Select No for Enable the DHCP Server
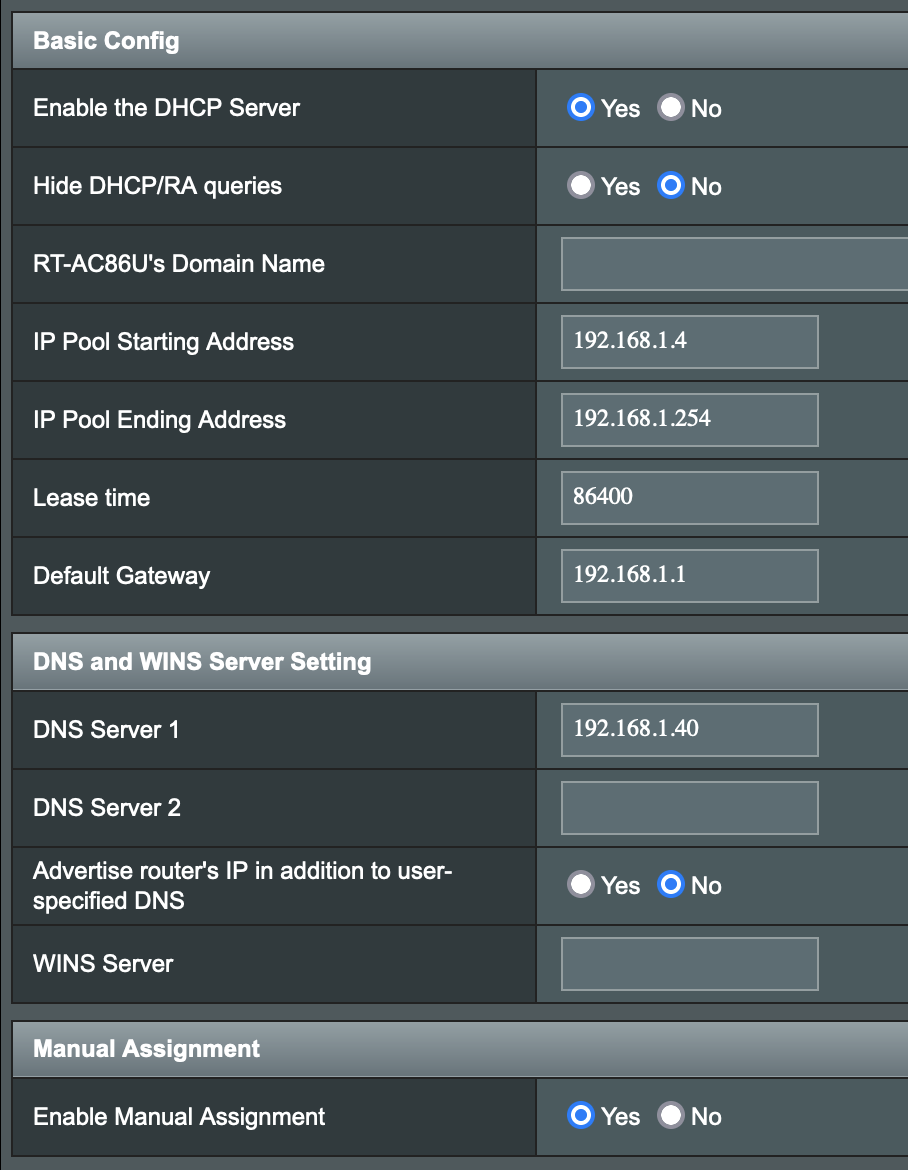This screenshot has height=1170, width=908. click(670, 108)
